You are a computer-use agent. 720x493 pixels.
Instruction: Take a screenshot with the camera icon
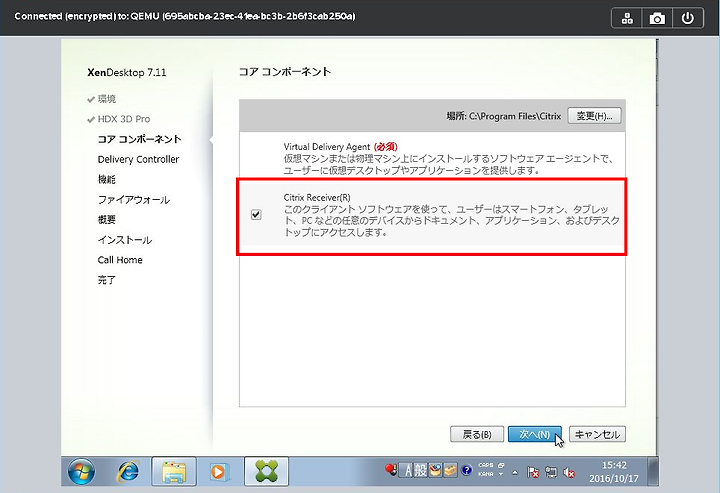[657, 18]
